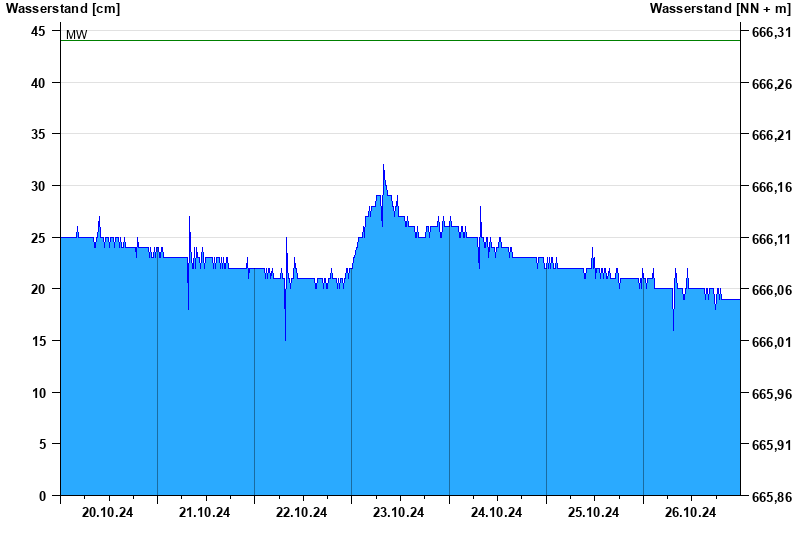Click the left axis value 10
Image resolution: width=800 pixels, height=550 pixels.
tap(38, 393)
